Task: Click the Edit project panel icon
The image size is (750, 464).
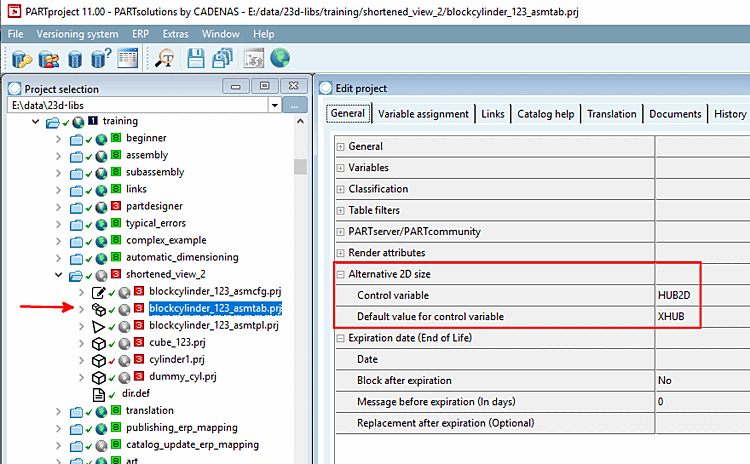Action: coord(326,88)
